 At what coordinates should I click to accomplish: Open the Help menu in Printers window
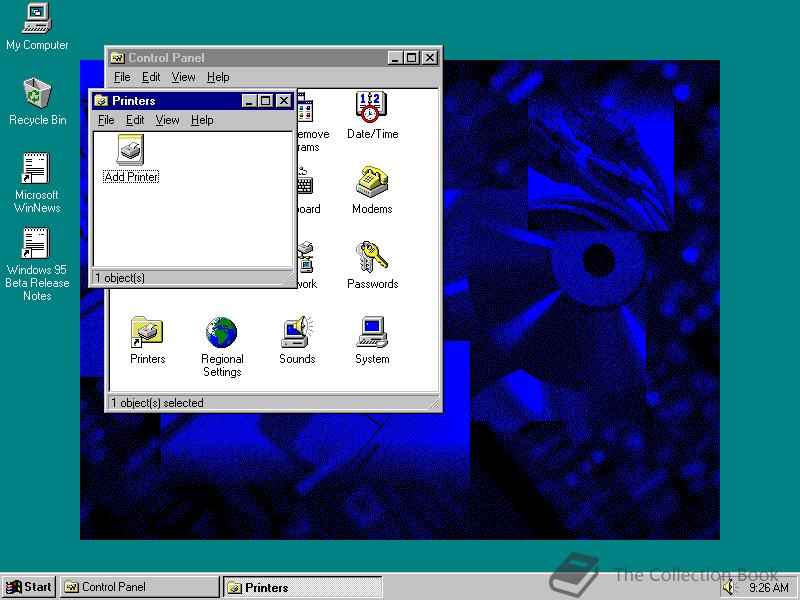(x=202, y=120)
